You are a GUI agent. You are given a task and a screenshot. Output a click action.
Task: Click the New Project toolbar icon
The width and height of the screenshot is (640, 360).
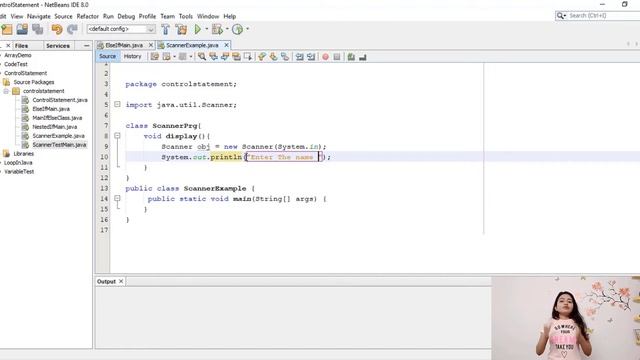pos(7,29)
